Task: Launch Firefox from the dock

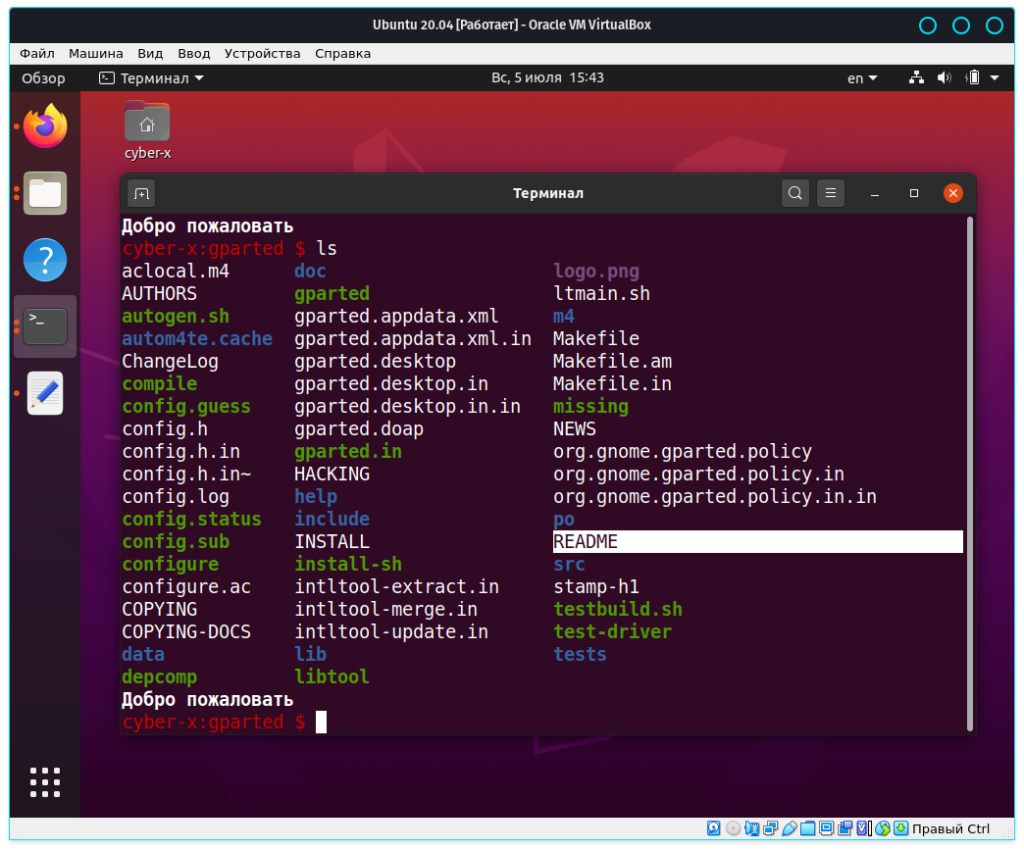Action: tap(45, 127)
